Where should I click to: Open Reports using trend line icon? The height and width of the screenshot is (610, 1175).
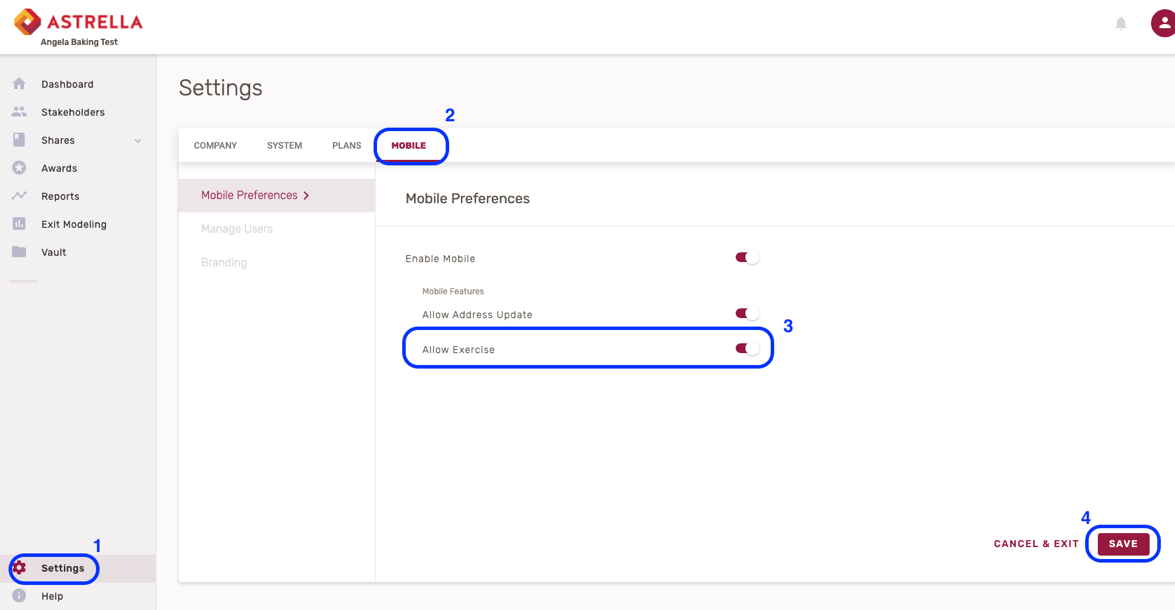pyautogui.click(x=19, y=196)
